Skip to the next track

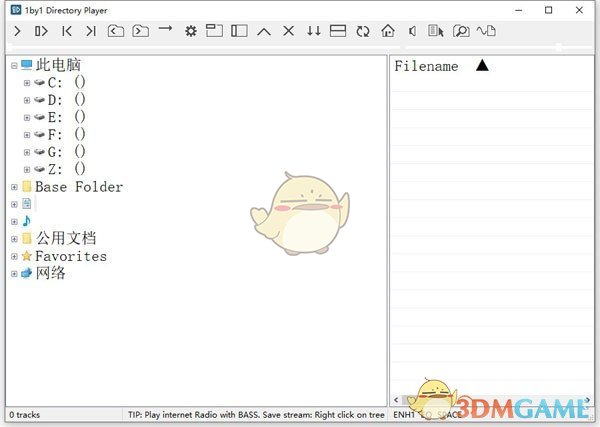click(91, 31)
